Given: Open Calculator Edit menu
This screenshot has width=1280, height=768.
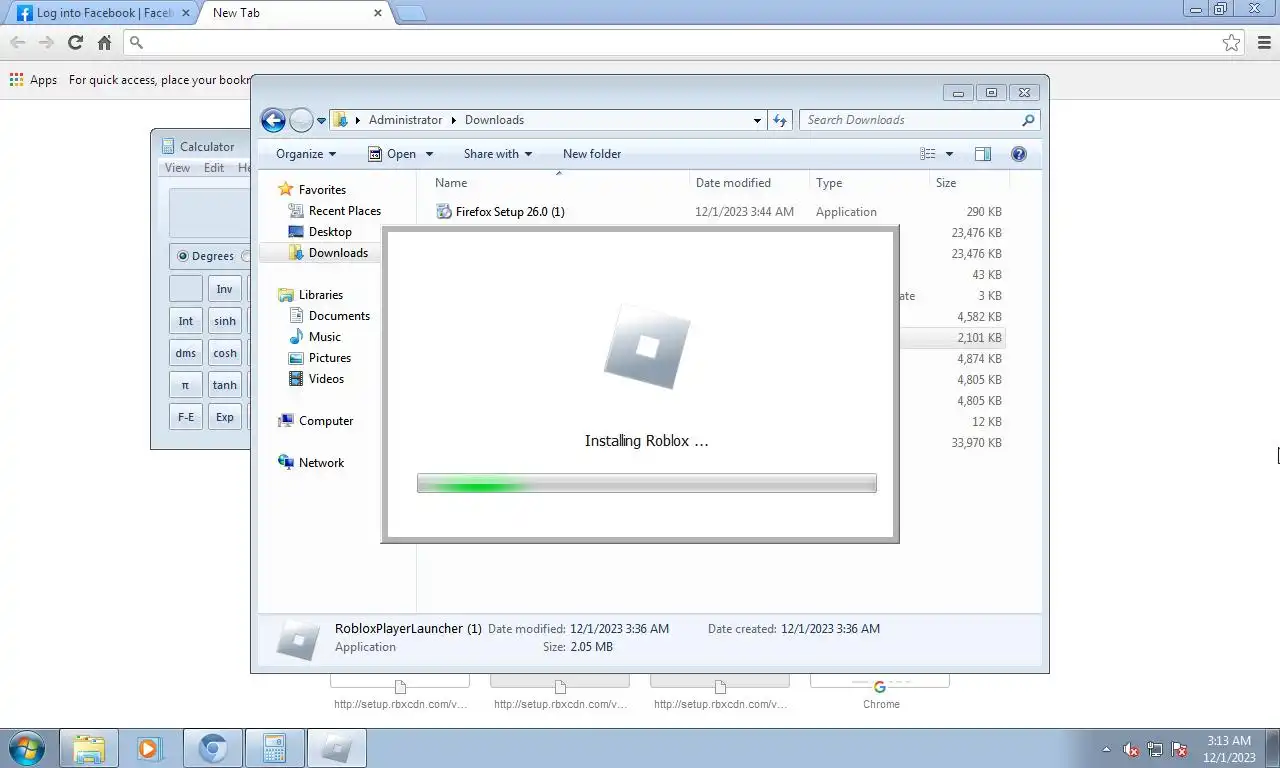Looking at the screenshot, I should [x=214, y=168].
